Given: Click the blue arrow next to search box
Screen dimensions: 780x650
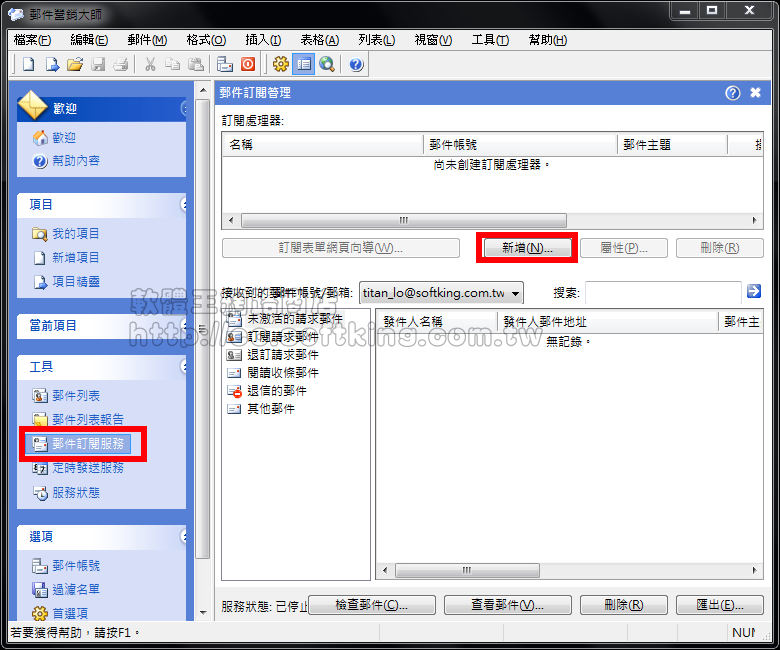Looking at the screenshot, I should [754, 291].
